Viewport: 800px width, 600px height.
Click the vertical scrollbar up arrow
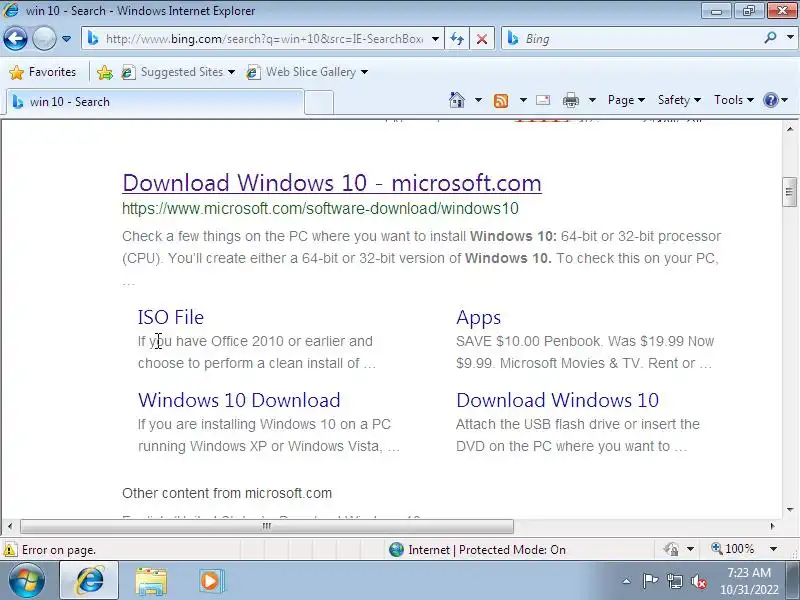(x=790, y=129)
